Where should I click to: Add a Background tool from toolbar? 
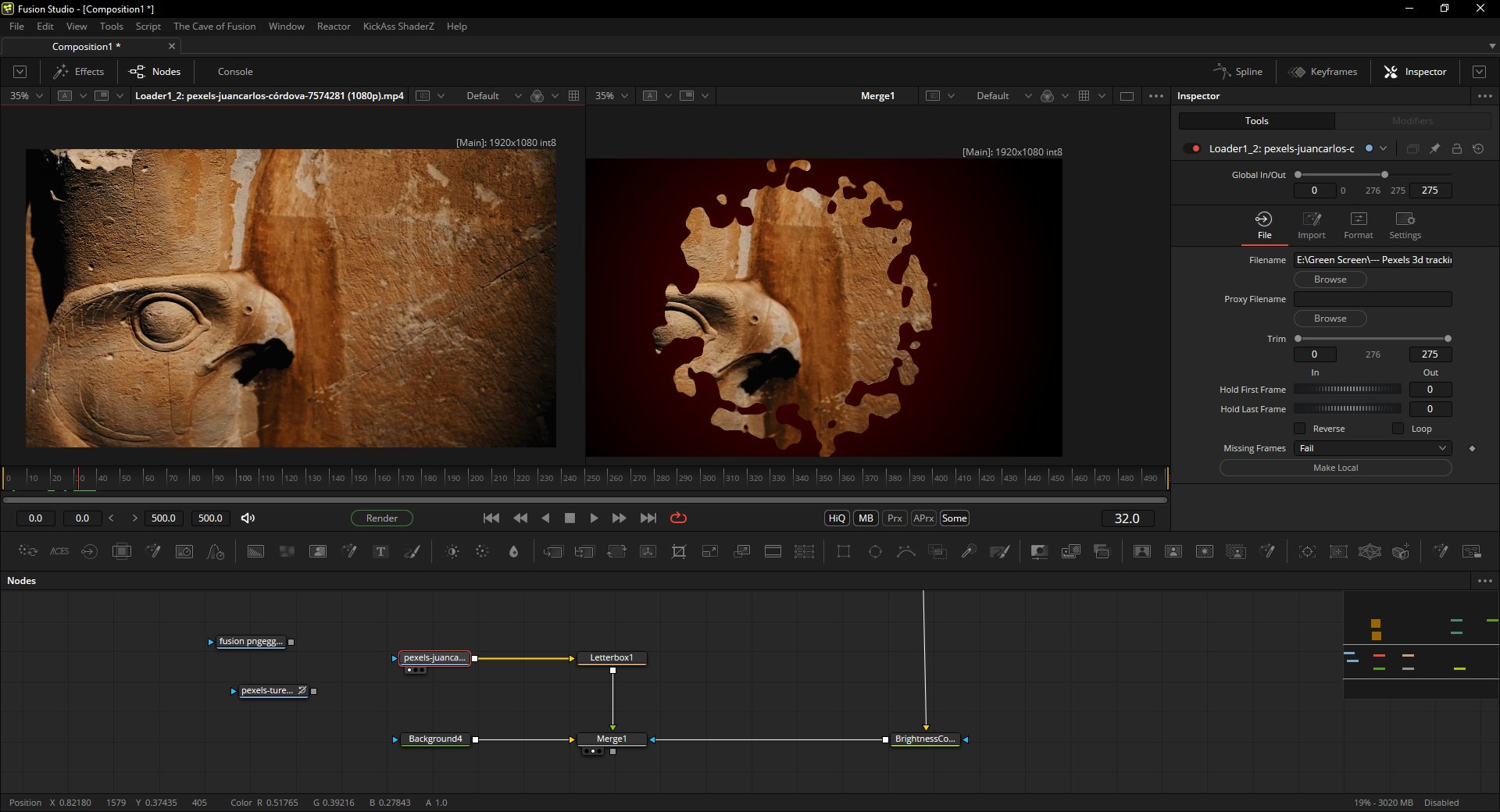click(x=255, y=551)
